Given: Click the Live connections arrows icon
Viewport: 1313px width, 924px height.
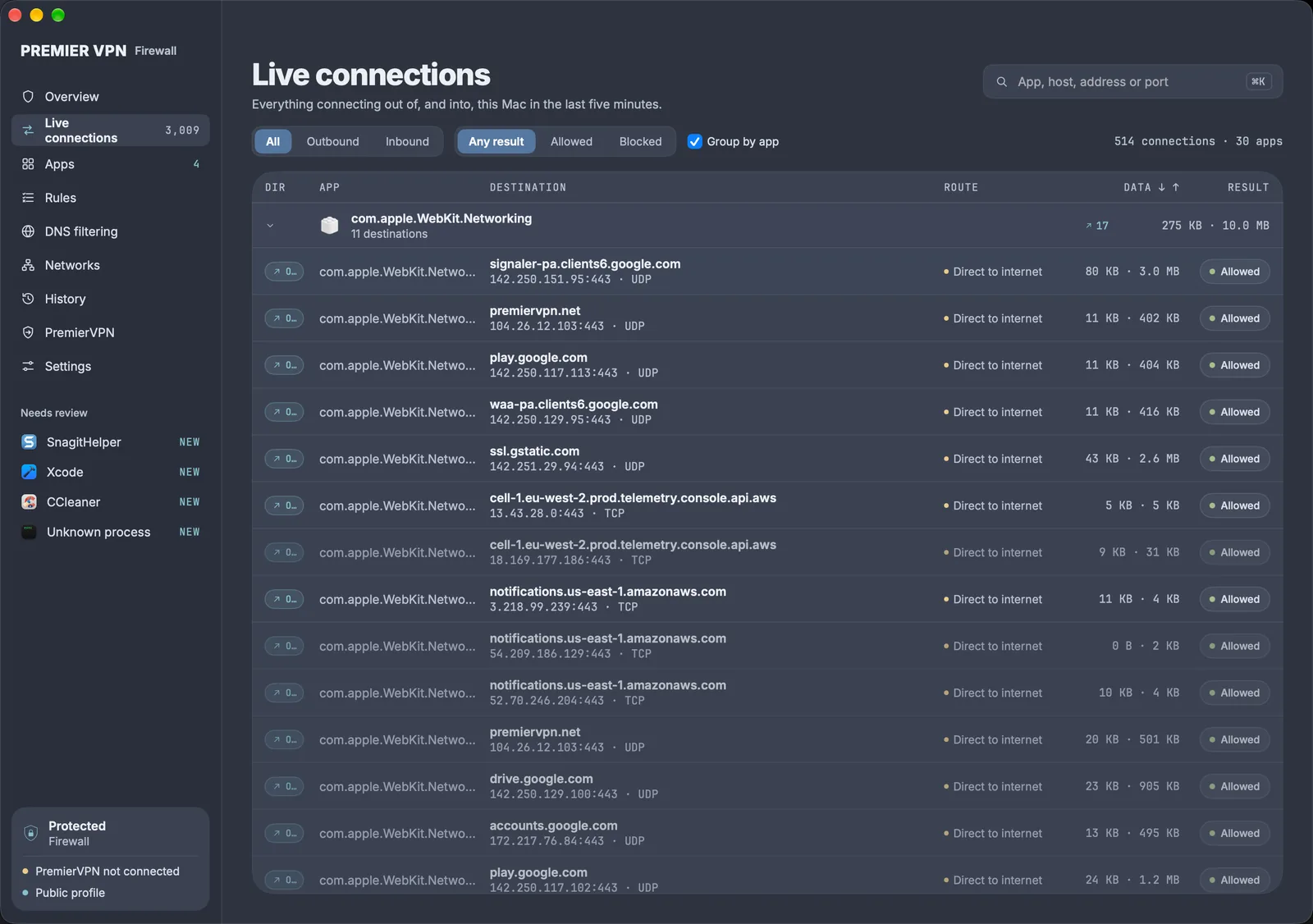Looking at the screenshot, I should 28,130.
